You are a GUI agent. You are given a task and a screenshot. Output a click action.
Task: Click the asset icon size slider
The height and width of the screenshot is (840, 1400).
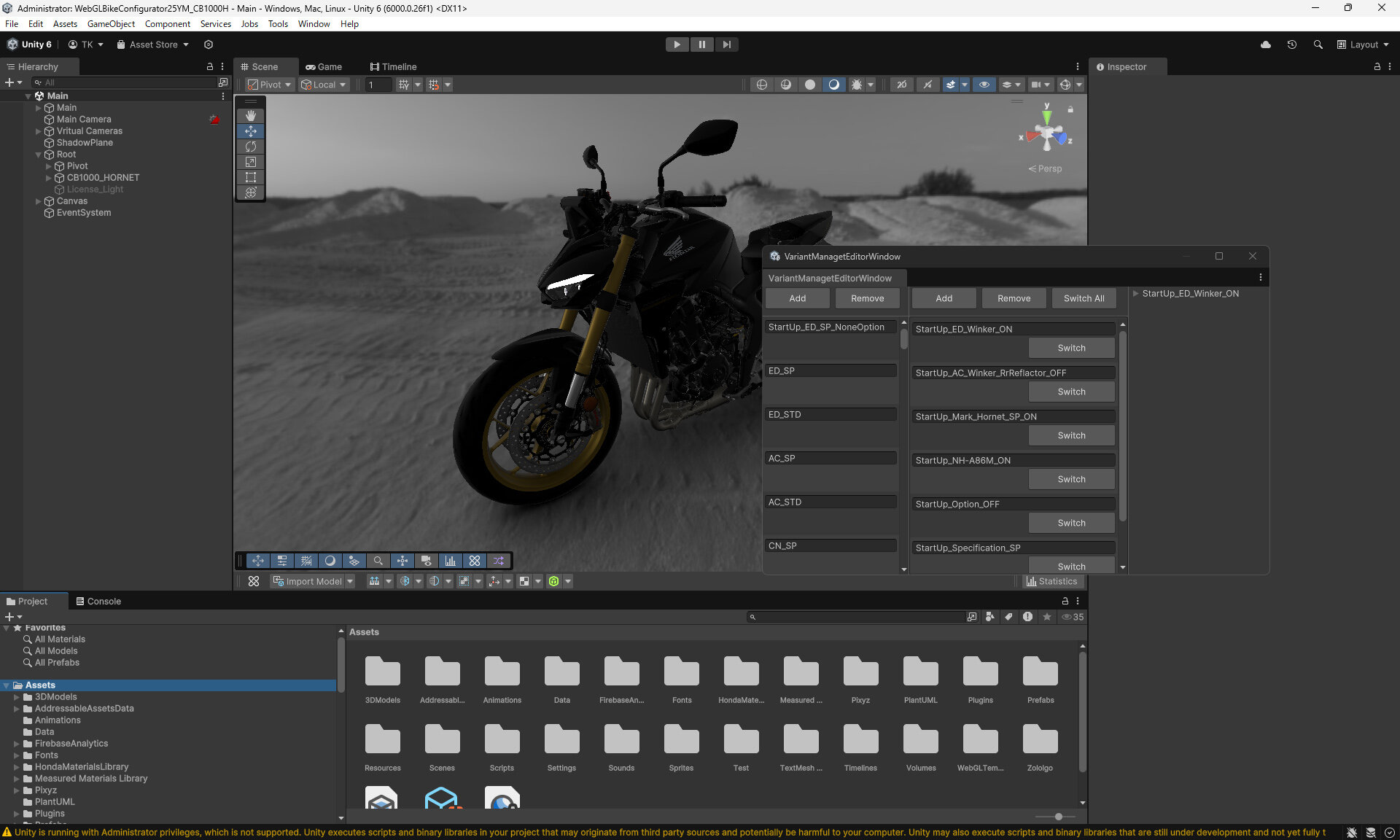[1058, 817]
